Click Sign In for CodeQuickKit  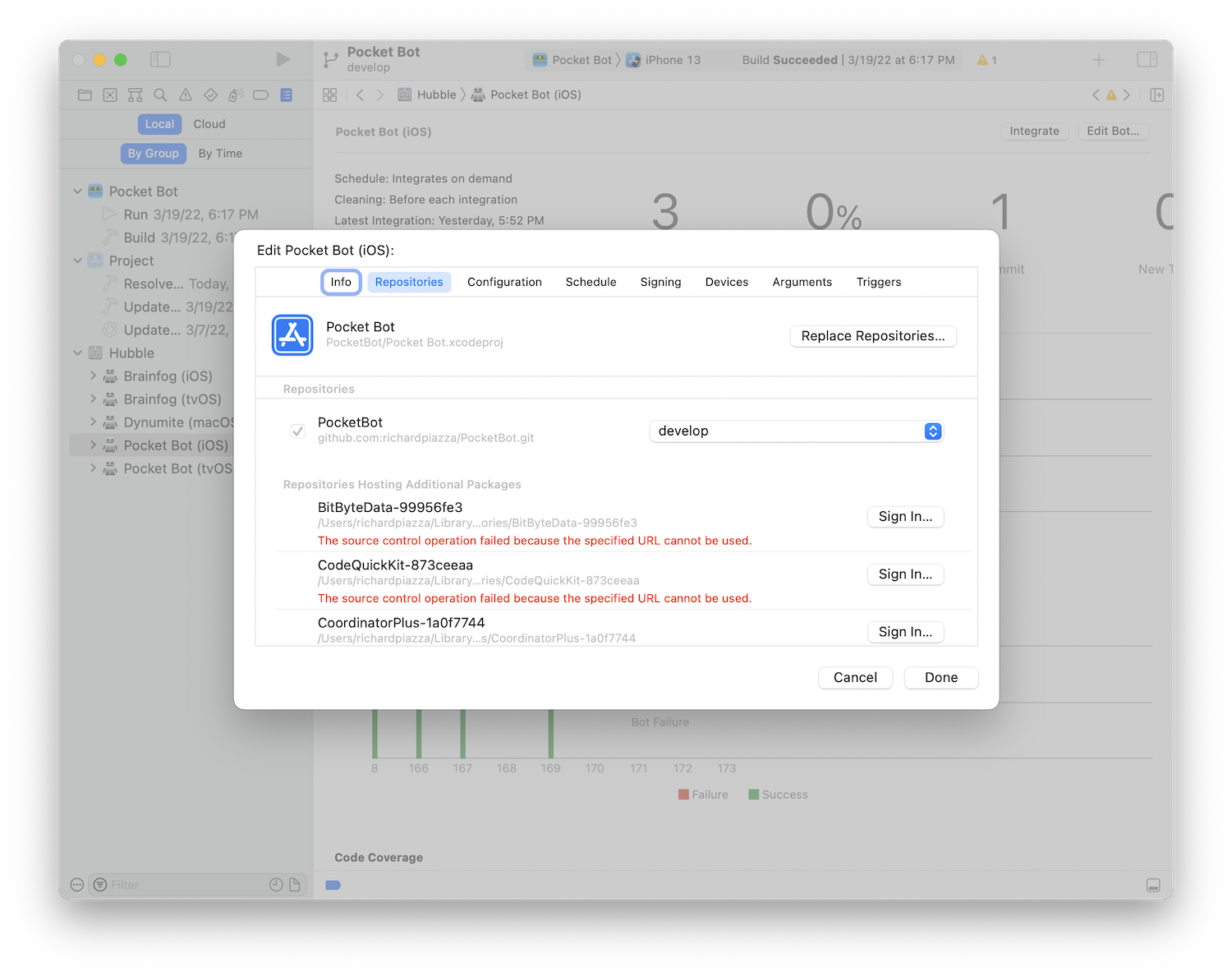click(x=906, y=574)
